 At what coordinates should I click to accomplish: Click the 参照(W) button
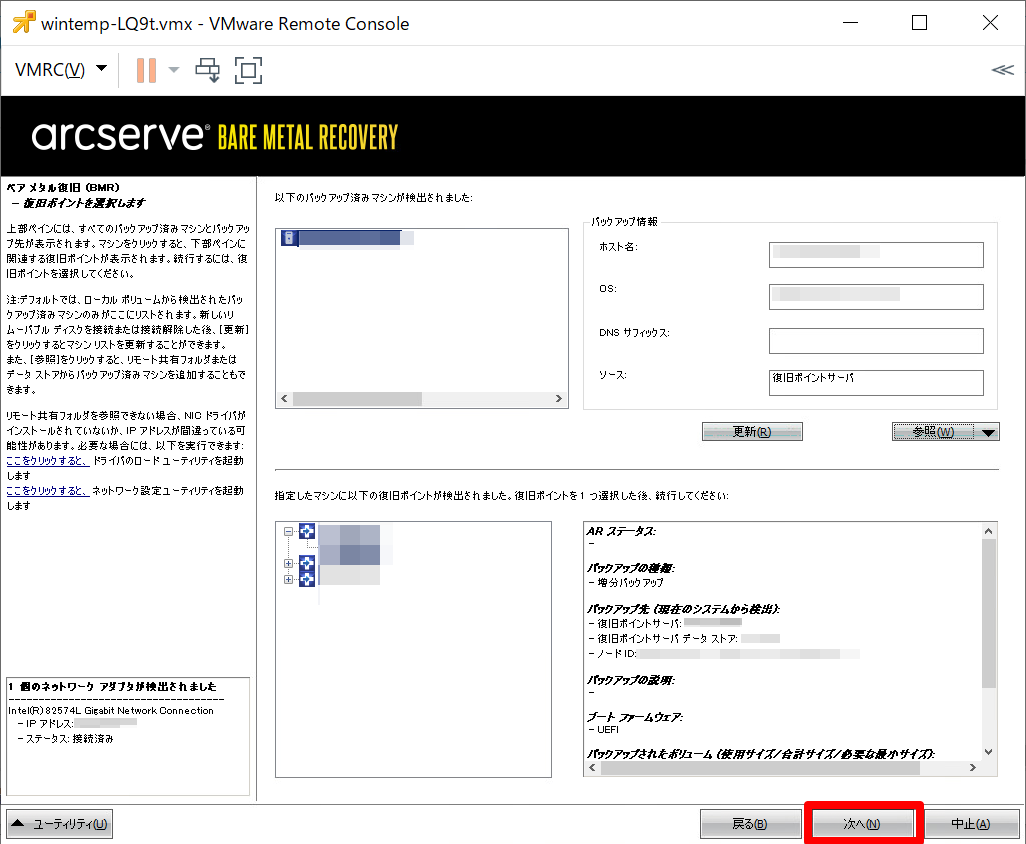click(934, 432)
